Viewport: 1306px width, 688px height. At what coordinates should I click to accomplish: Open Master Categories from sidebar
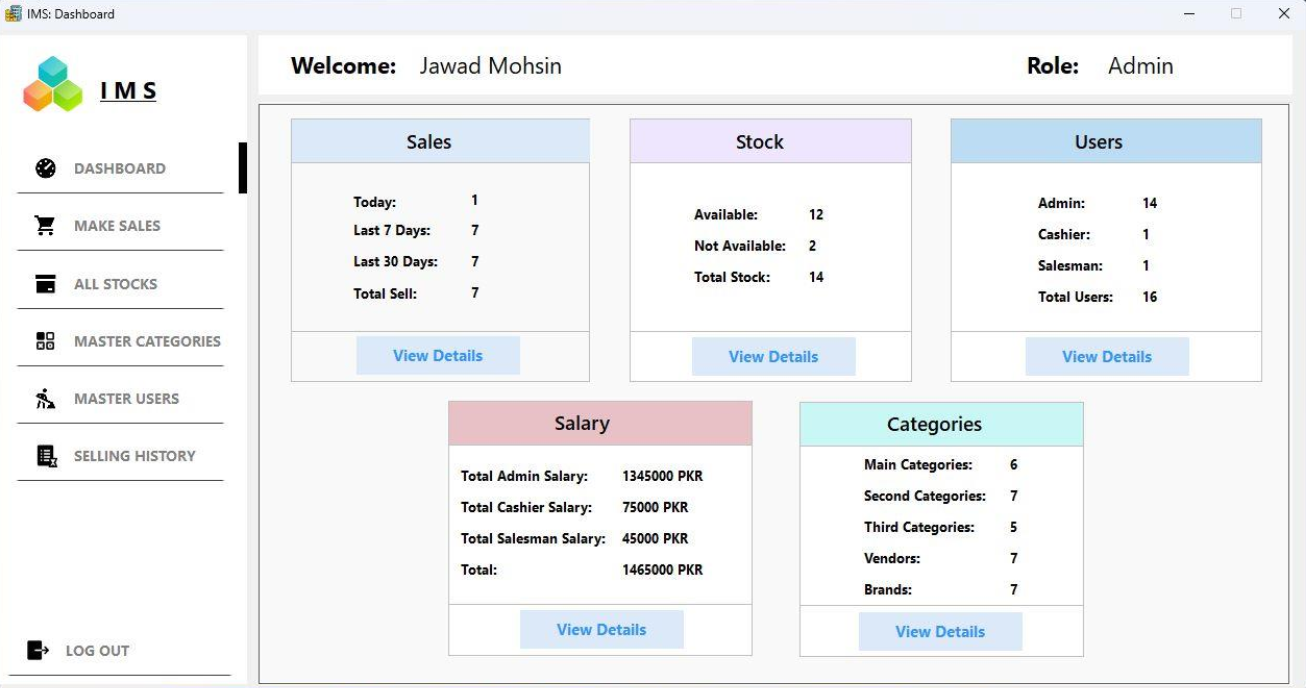(x=147, y=341)
